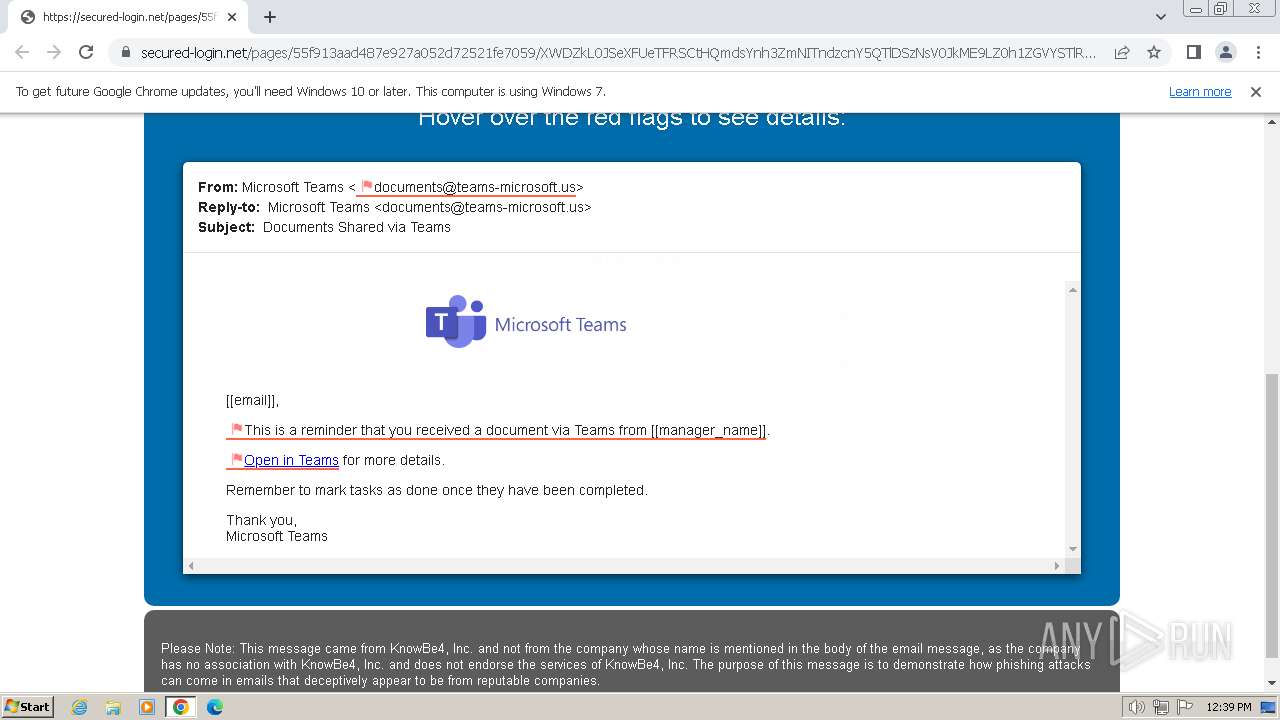Open a new browser tab
This screenshot has height=720, width=1280.
click(x=270, y=17)
